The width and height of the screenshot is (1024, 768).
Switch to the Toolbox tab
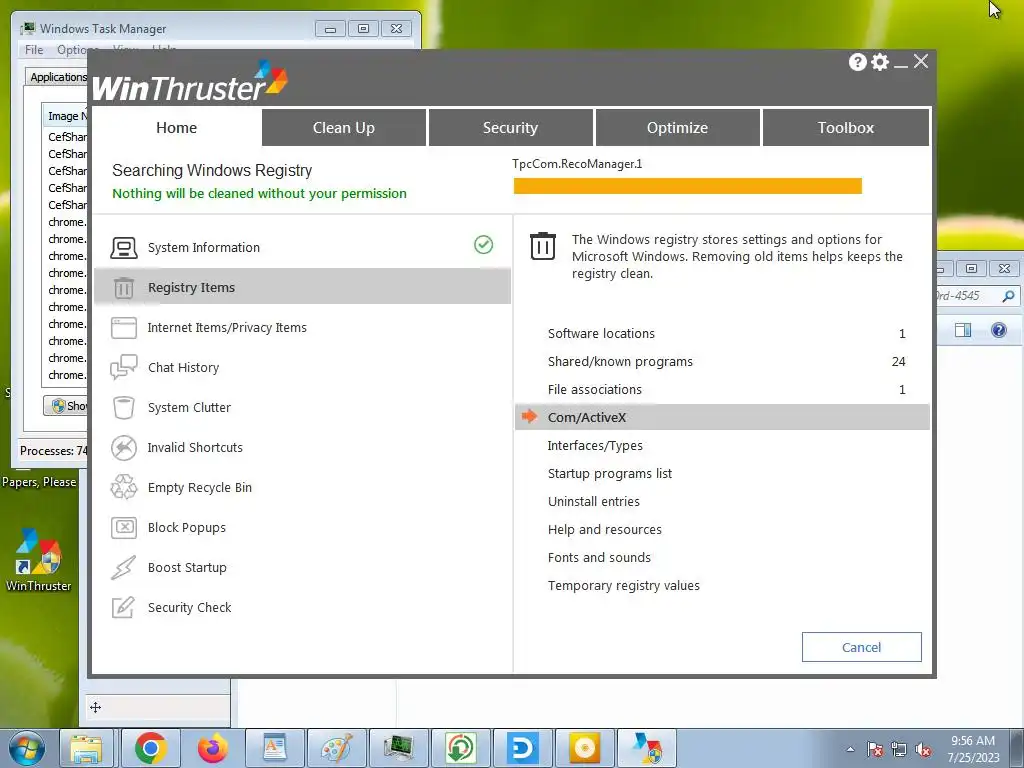pyautogui.click(x=846, y=127)
